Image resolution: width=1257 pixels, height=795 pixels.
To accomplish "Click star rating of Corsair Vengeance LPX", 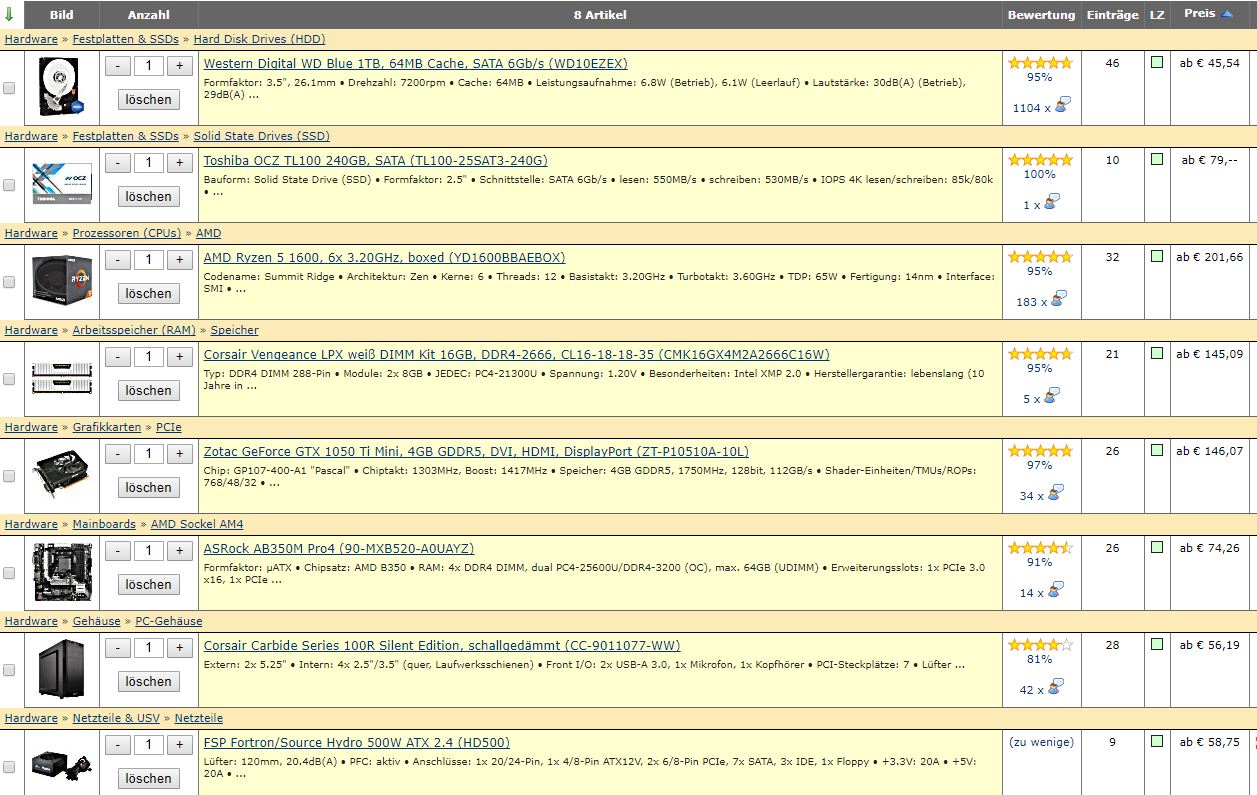I will click(x=1040, y=354).
